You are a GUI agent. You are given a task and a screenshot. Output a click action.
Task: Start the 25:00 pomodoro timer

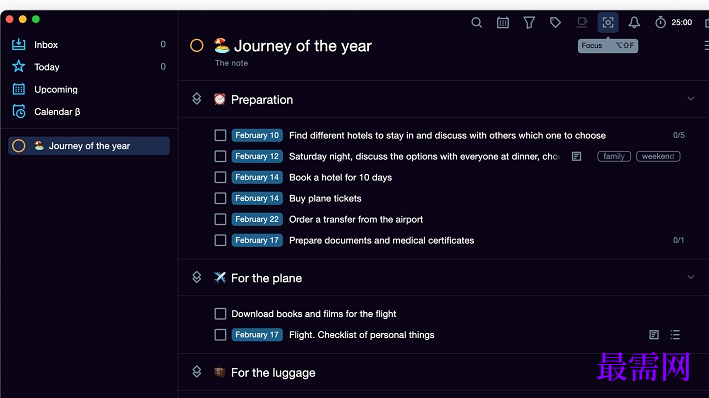point(673,22)
